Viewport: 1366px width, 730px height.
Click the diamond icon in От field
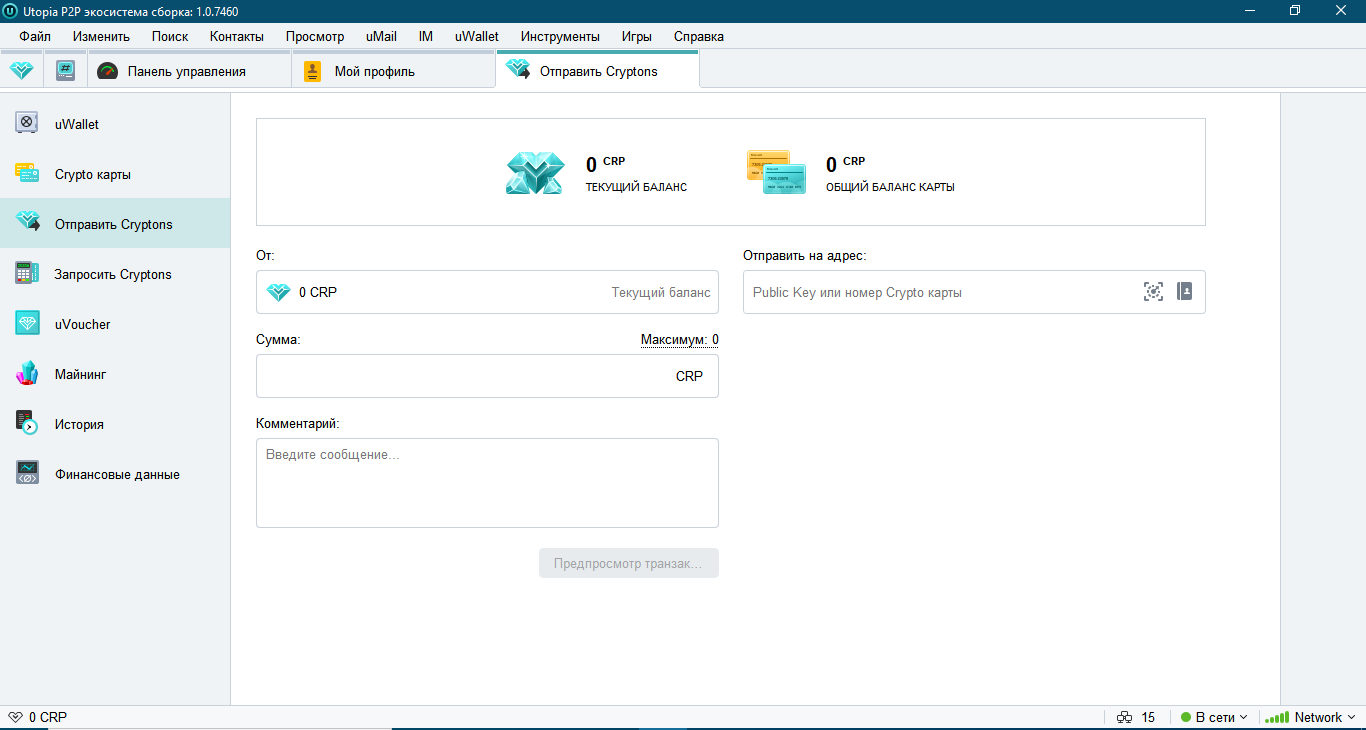(278, 293)
